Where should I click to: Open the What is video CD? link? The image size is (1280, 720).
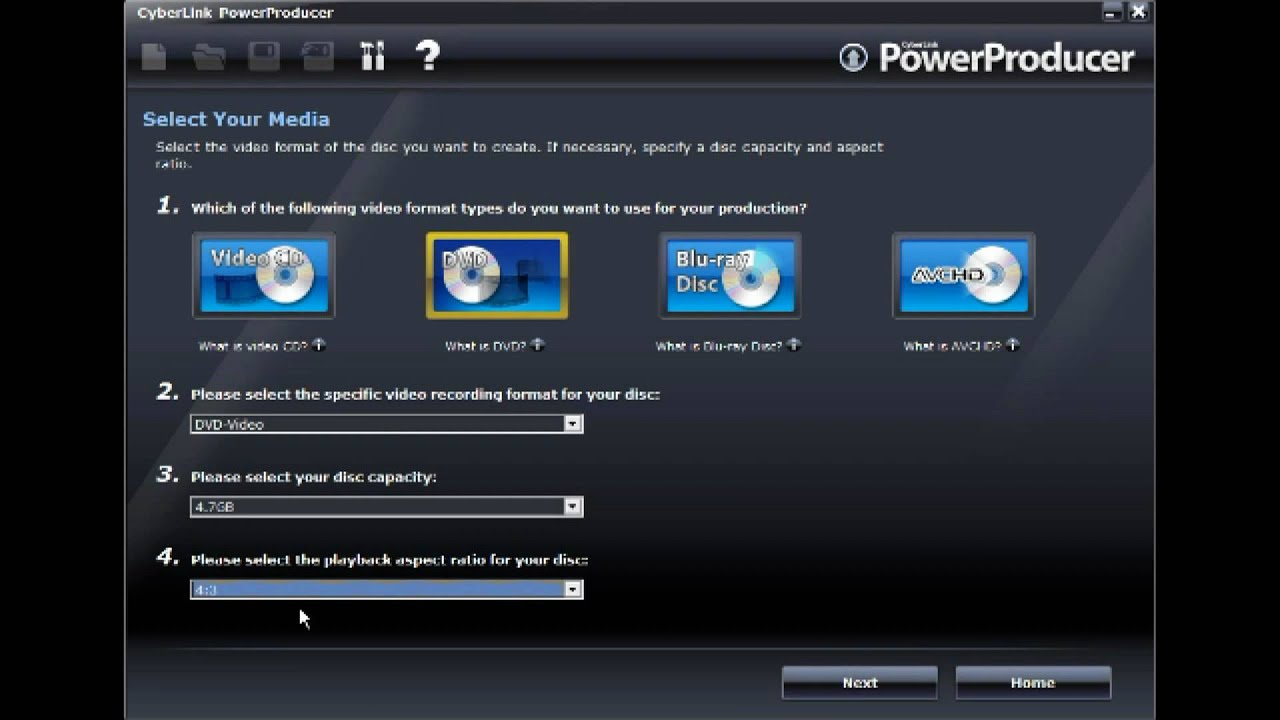(x=254, y=346)
